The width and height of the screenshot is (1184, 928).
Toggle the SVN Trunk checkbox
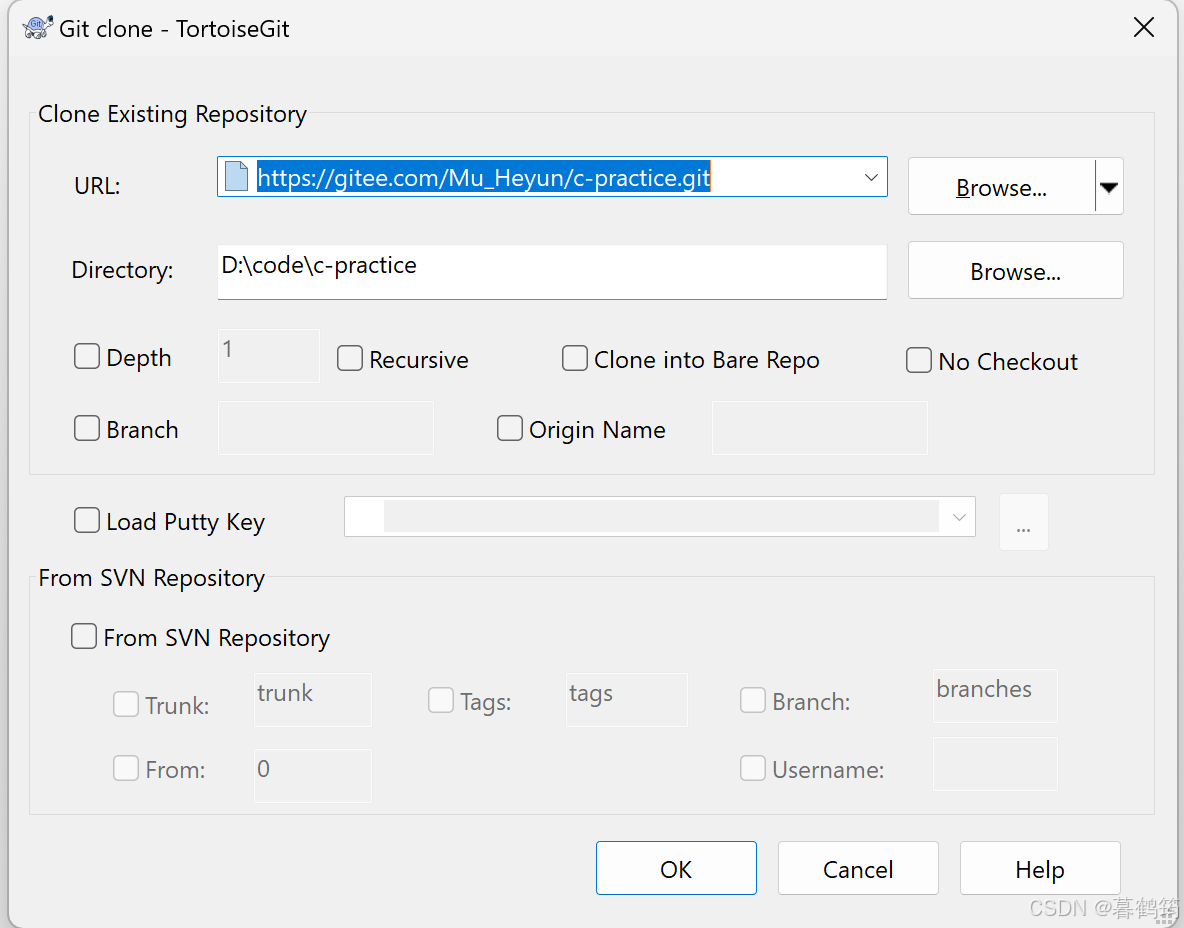tap(126, 704)
